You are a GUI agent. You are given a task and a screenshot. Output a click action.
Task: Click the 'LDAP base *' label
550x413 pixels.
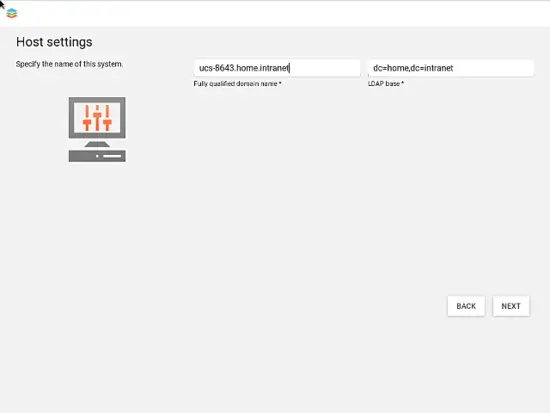386,84
